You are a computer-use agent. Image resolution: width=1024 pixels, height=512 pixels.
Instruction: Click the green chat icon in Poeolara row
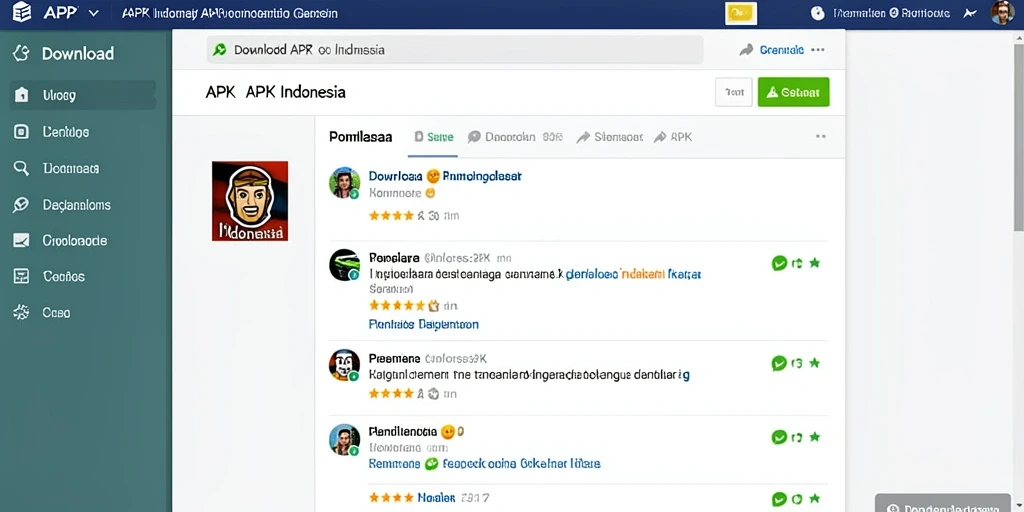779,263
